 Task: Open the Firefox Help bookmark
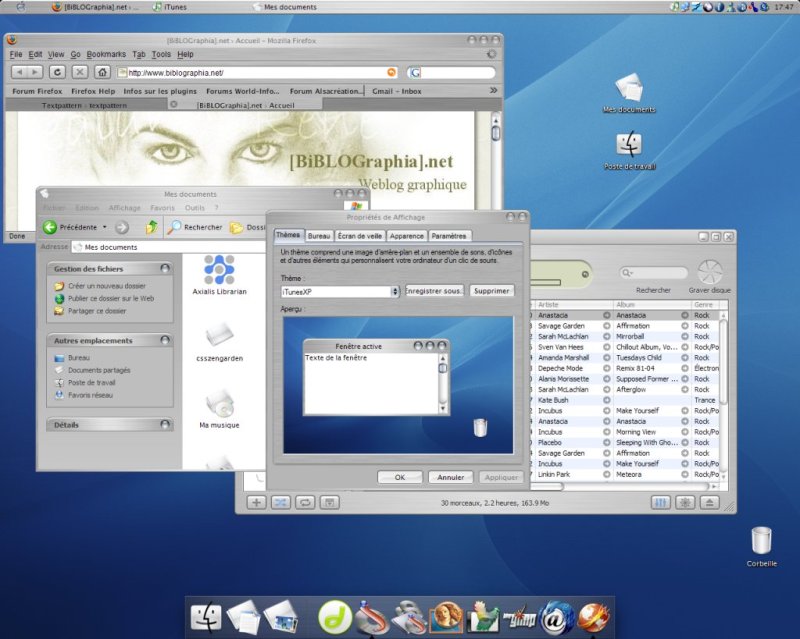pyautogui.click(x=93, y=91)
